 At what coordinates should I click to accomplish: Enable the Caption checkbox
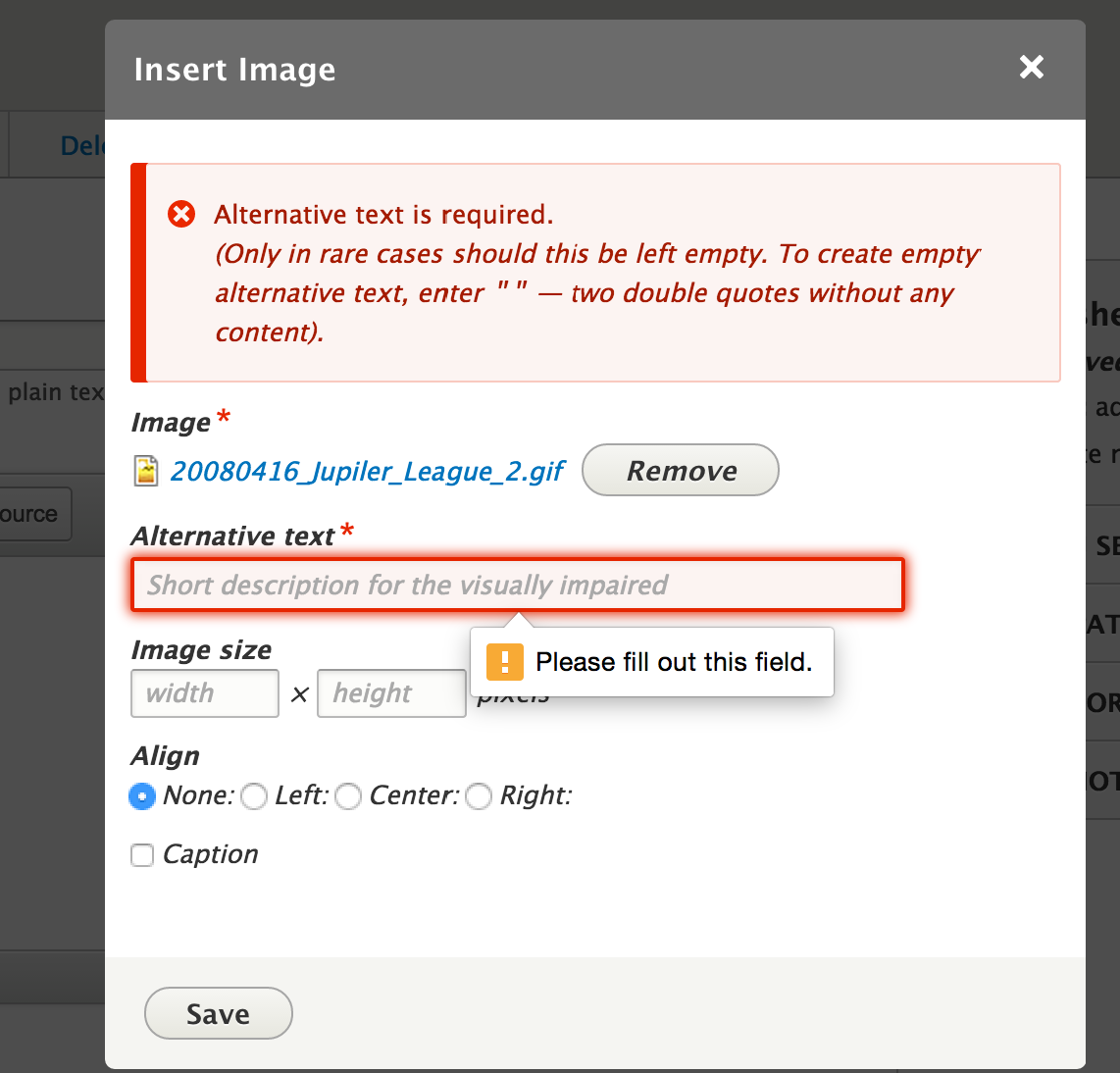tap(143, 855)
